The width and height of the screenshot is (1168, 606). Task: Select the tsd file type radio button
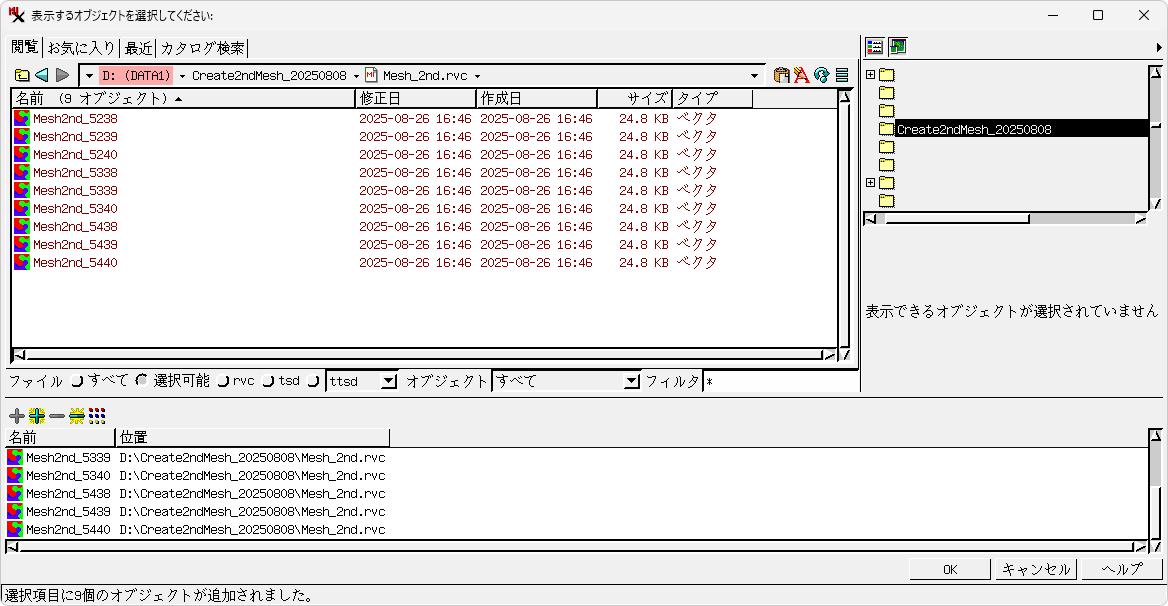click(x=268, y=381)
